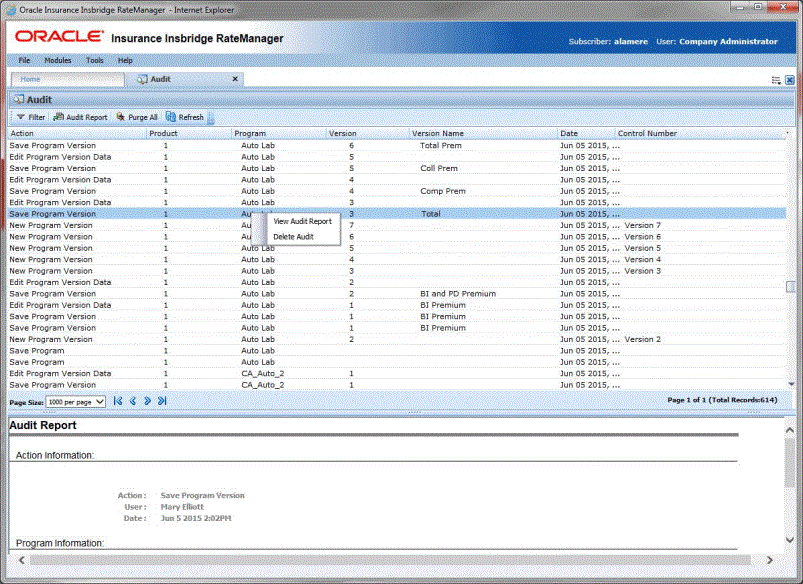Click the 'Jun 5 2015 2:02PM' date value
This screenshot has height=584, width=803.
click(196, 518)
